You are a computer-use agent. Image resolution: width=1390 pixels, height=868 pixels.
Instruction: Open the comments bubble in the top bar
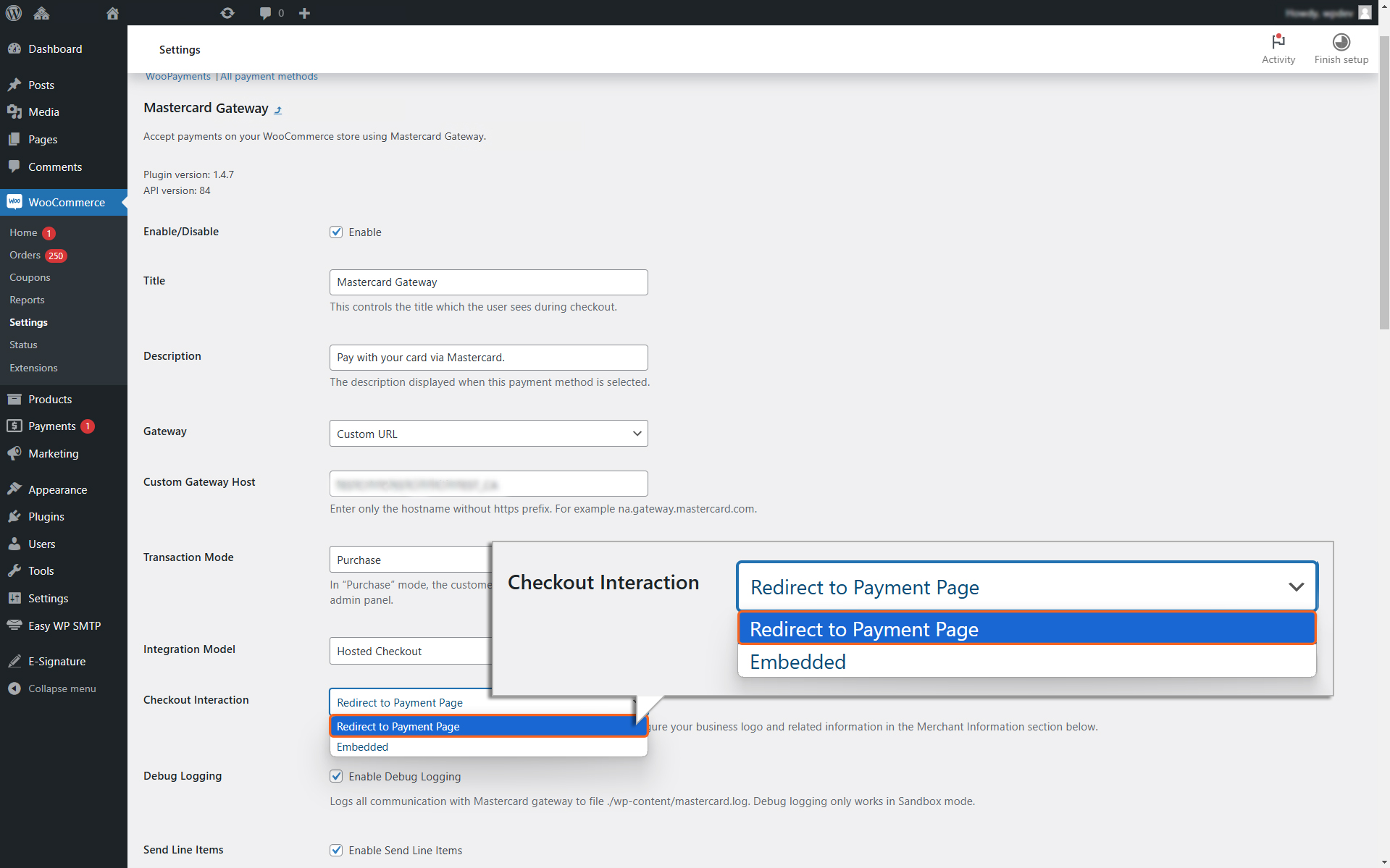[267, 13]
